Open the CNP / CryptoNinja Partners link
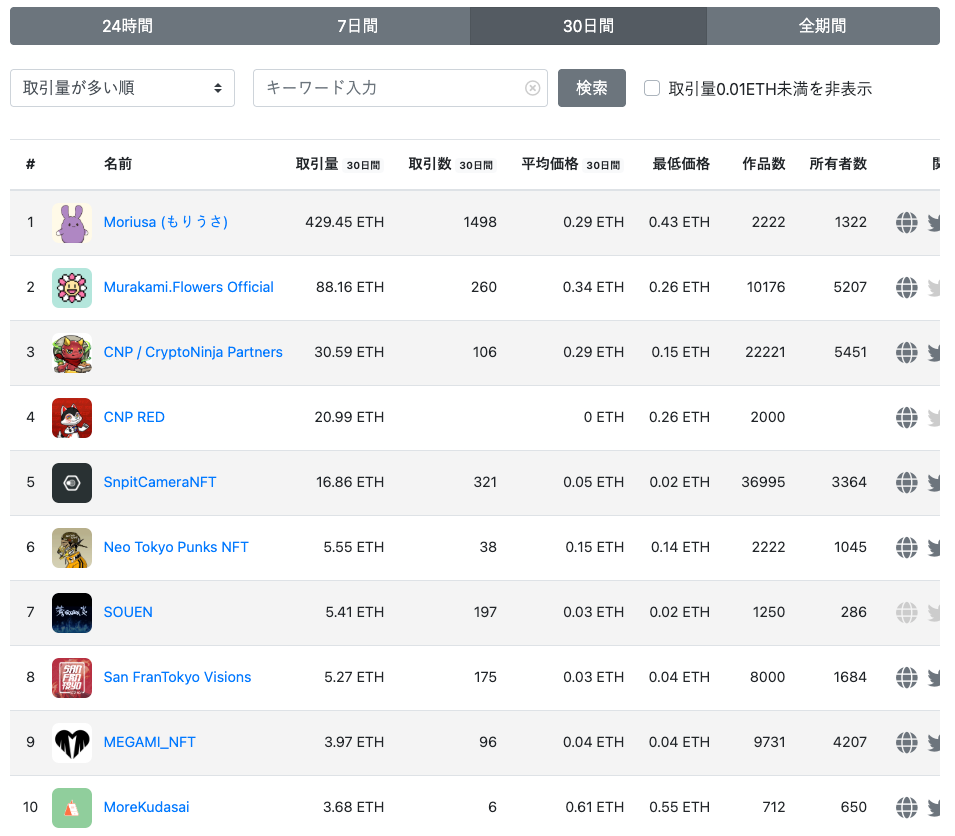 coord(193,353)
